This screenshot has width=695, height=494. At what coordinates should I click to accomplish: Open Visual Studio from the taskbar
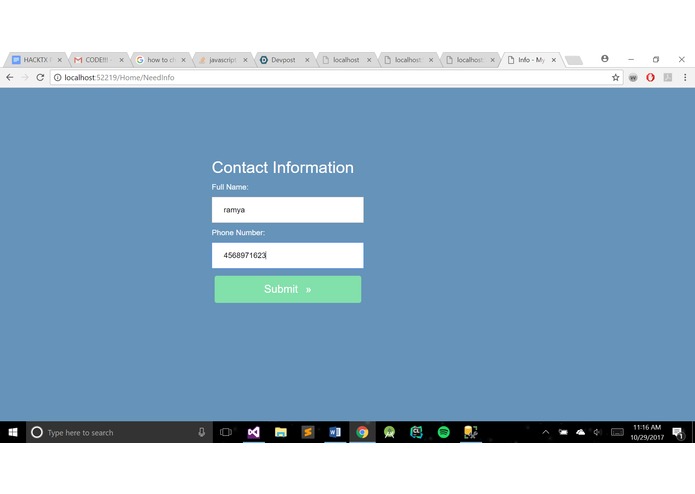(254, 432)
